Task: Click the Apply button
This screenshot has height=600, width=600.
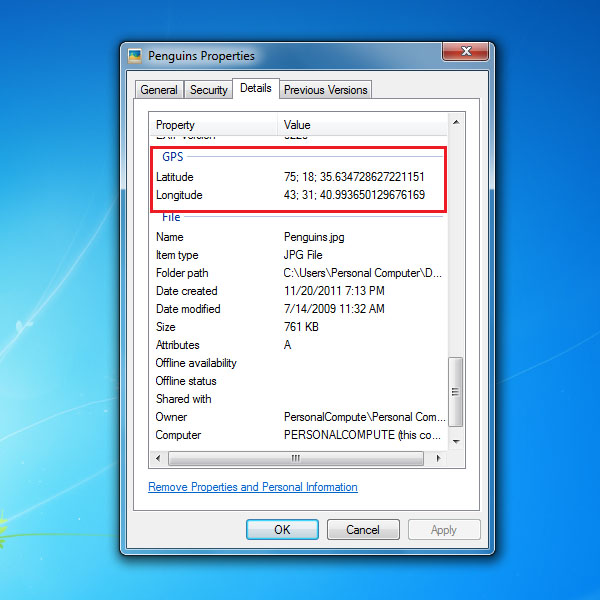Action: 444,530
